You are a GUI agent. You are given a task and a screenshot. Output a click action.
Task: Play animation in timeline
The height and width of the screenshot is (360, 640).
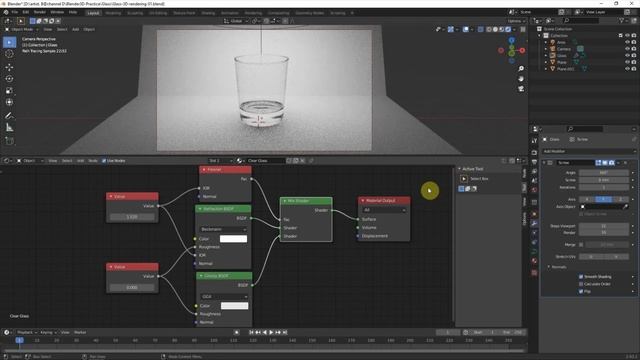tap(271, 332)
